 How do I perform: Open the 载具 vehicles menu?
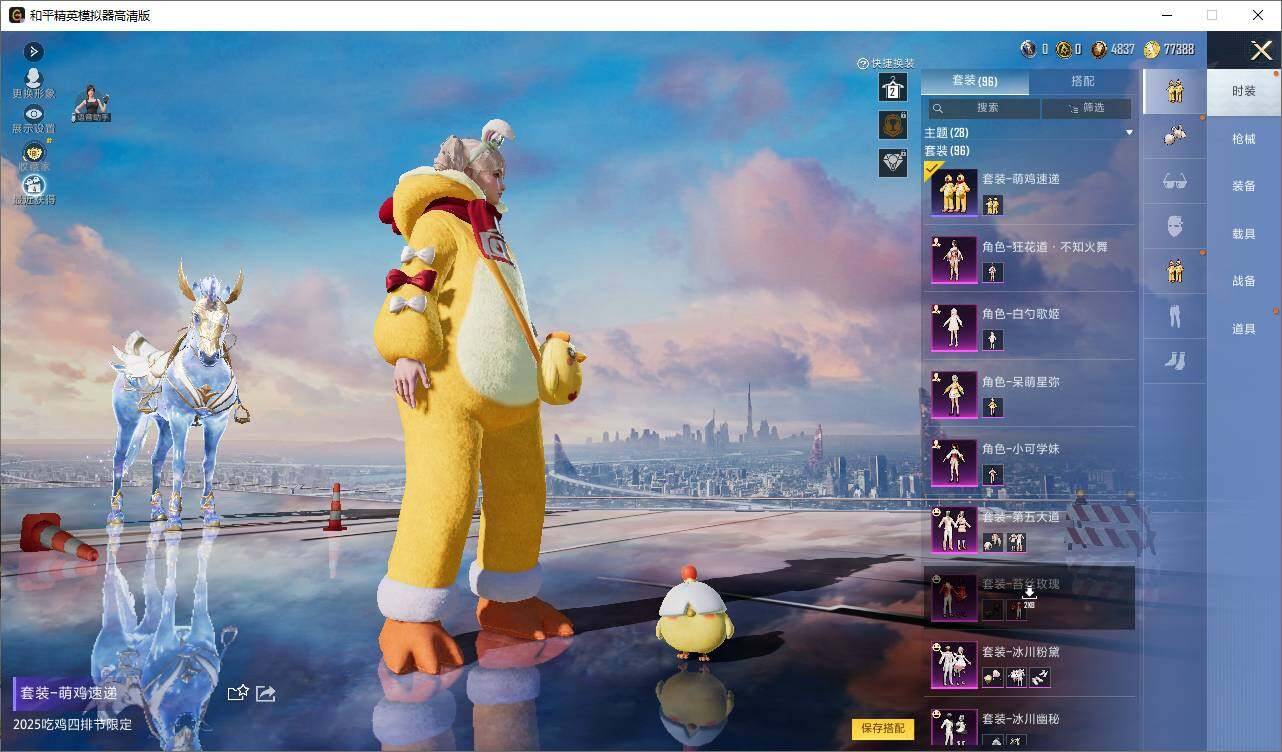tap(1244, 234)
